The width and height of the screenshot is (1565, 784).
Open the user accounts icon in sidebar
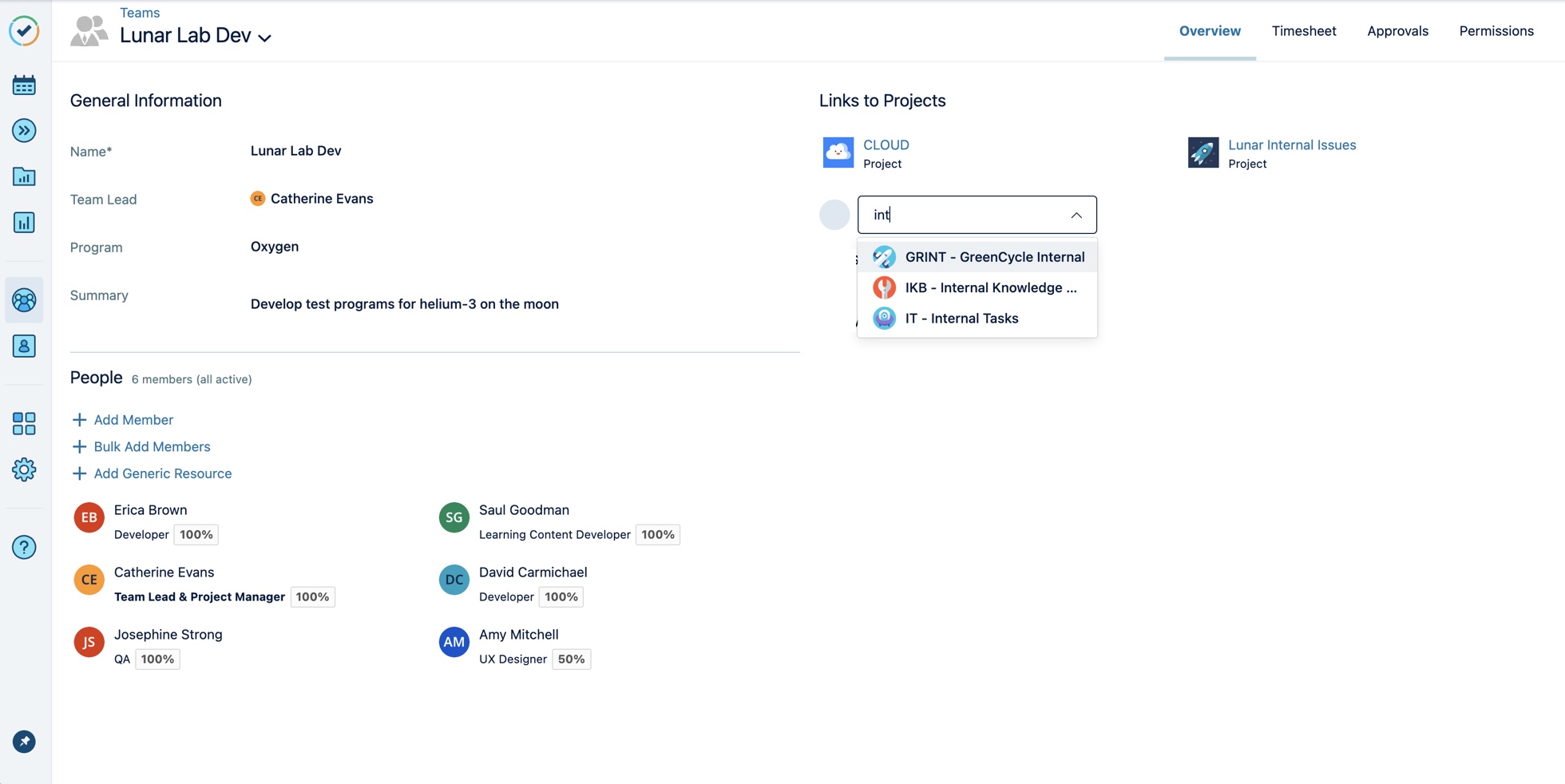24,346
